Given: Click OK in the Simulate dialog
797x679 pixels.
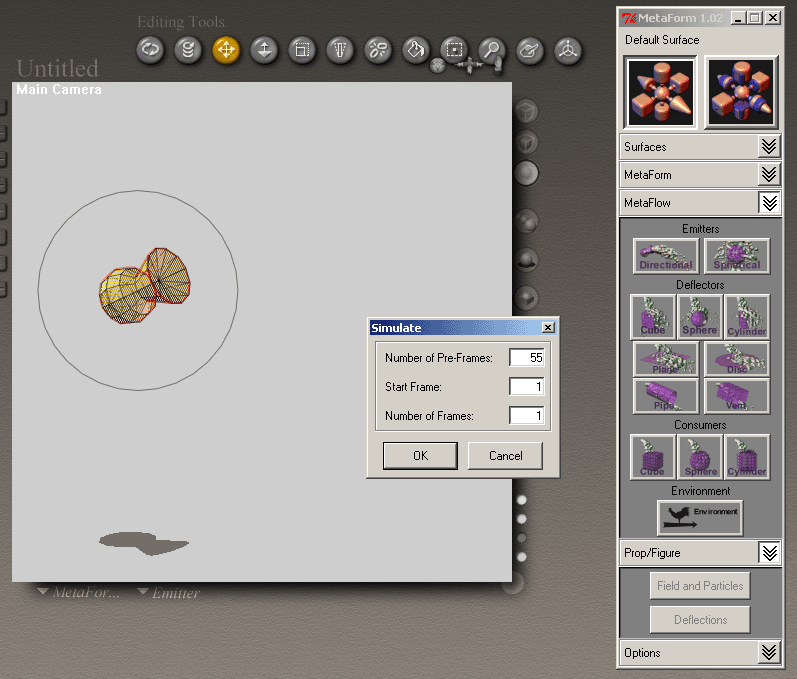Looking at the screenshot, I should [420, 456].
